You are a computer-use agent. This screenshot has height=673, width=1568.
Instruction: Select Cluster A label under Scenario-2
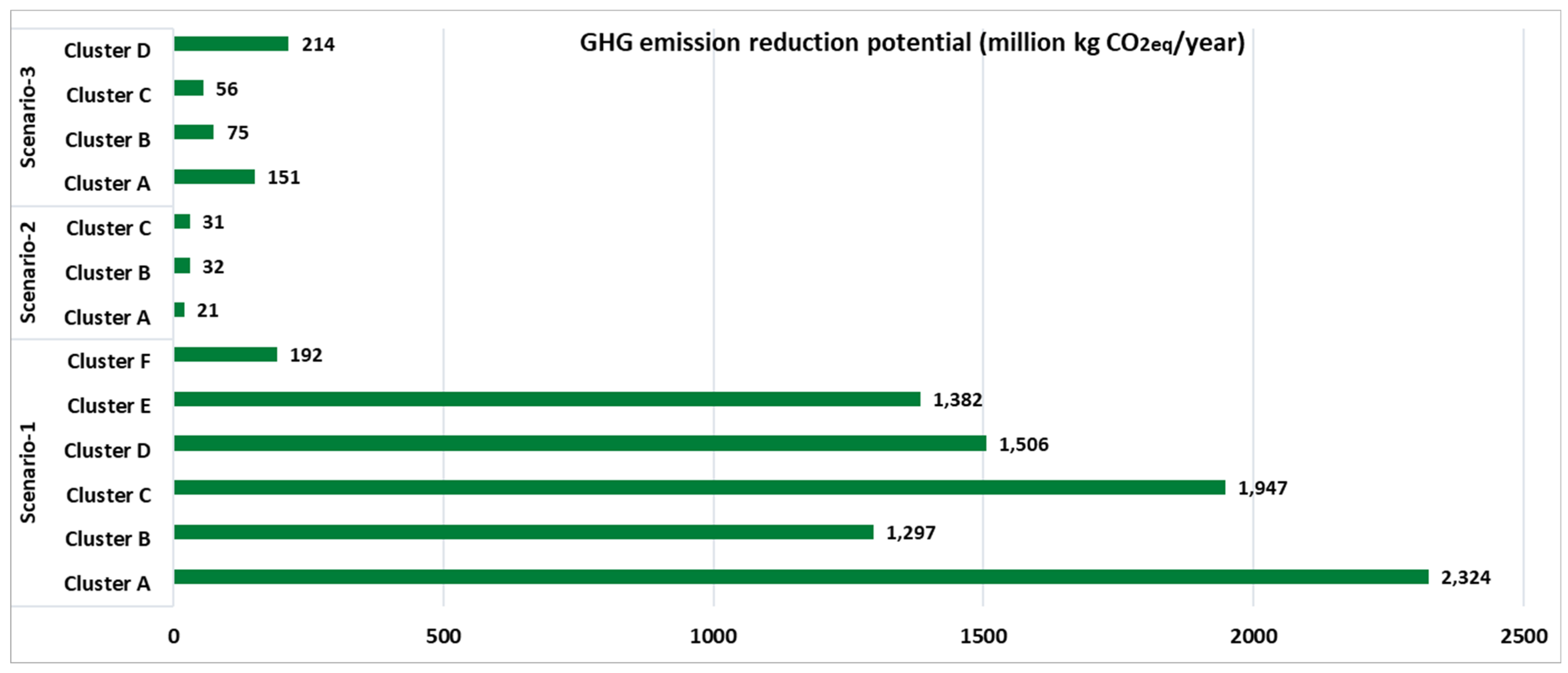coord(107,317)
